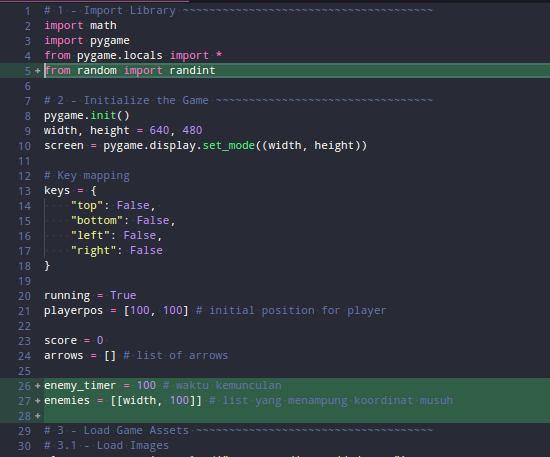550x457 pixels.
Task: Click the plus diff marker beside line 26
Action: tap(38, 386)
